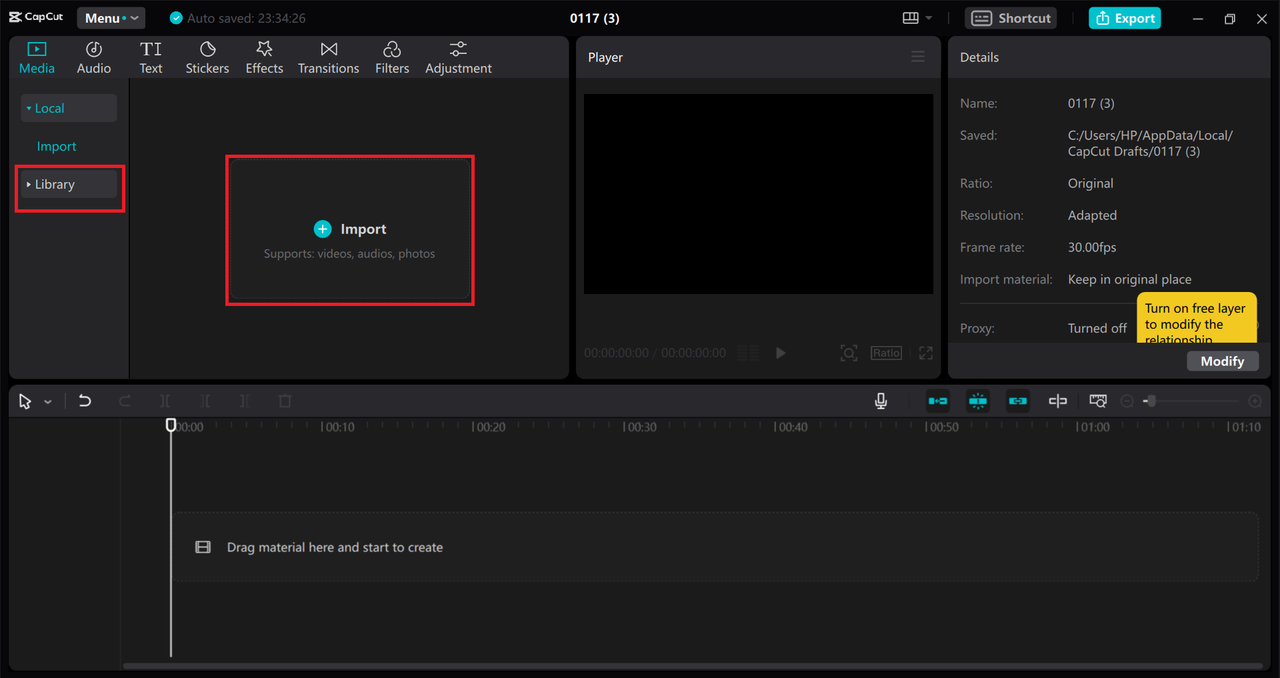The image size is (1280, 678).
Task: Click the Split clip tool
Action: [x=165, y=401]
